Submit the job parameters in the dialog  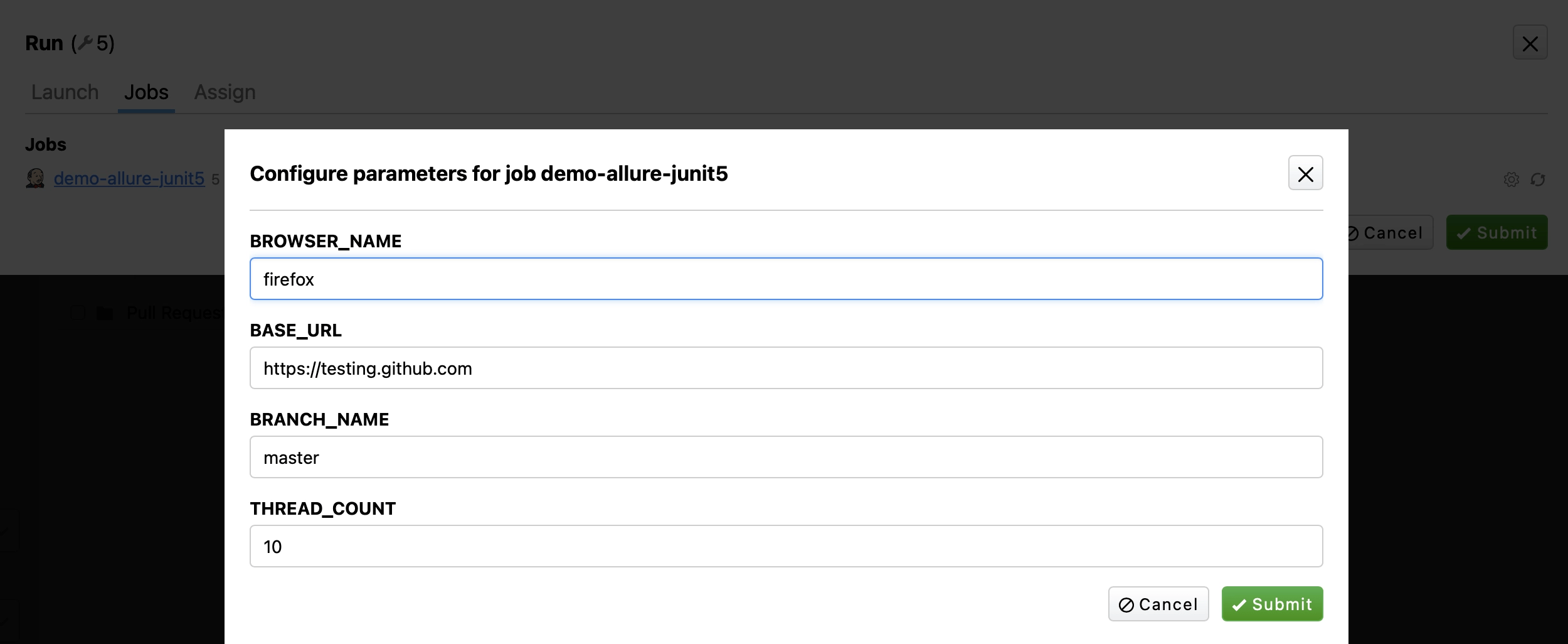tap(1272, 604)
